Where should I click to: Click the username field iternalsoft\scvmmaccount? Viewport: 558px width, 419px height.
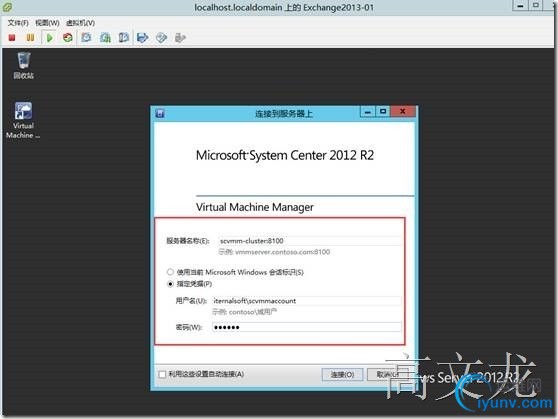[306, 301]
